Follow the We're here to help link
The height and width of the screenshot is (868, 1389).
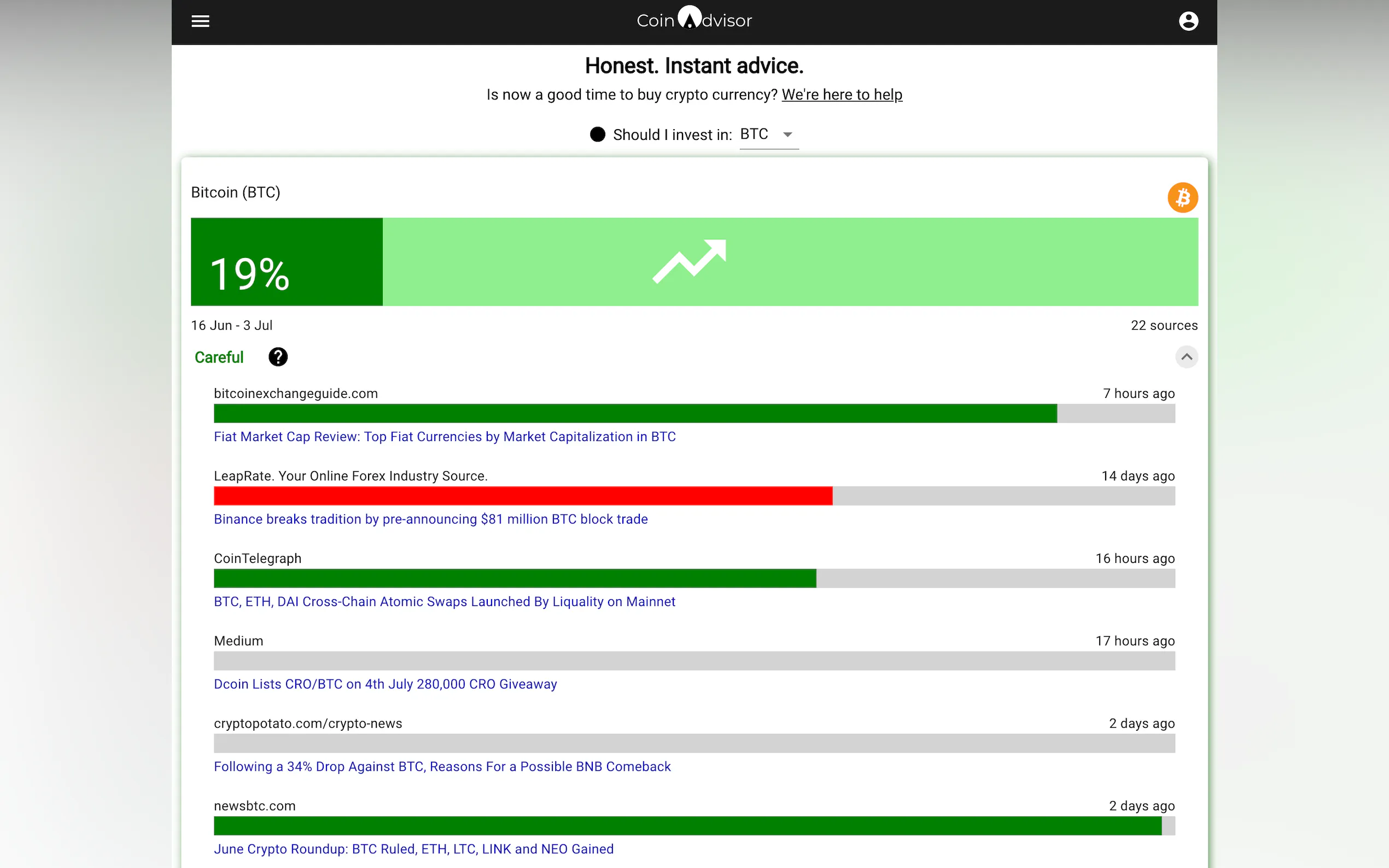click(842, 94)
